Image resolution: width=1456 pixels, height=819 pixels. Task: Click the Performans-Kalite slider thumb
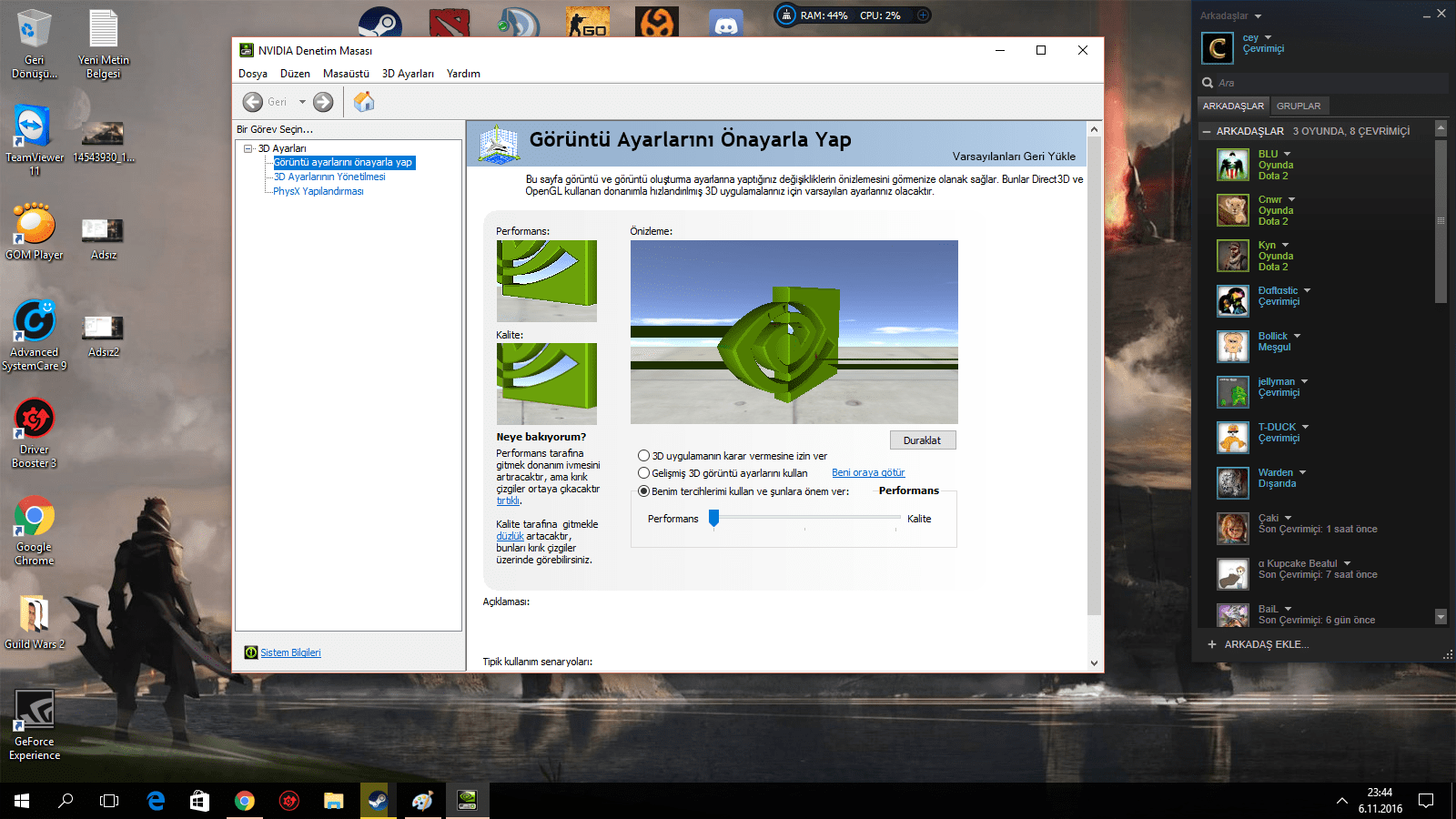(x=714, y=519)
